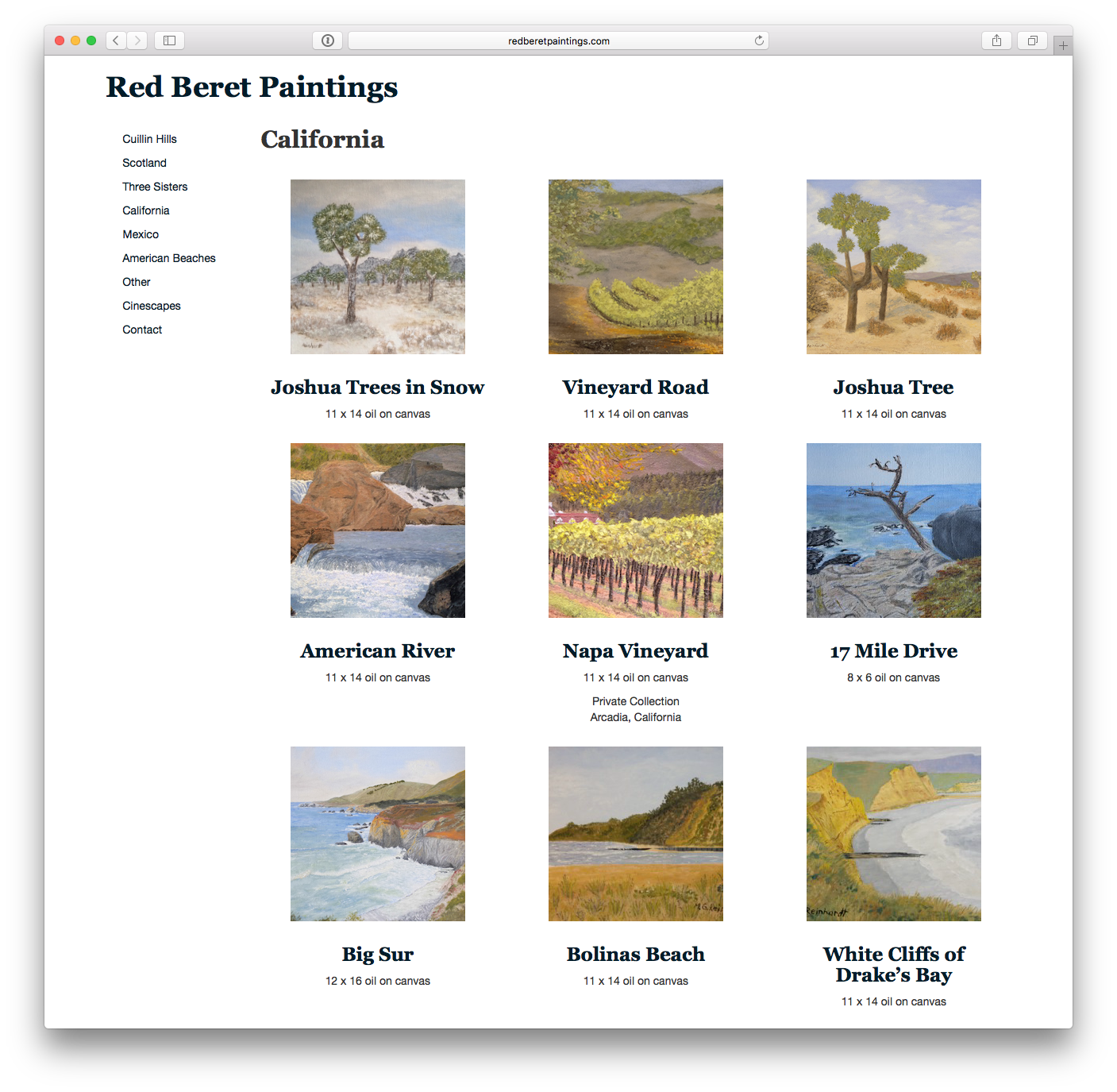The width and height of the screenshot is (1117, 1092).
Task: Click 'Private Collection' caption text
Action: tap(636, 701)
